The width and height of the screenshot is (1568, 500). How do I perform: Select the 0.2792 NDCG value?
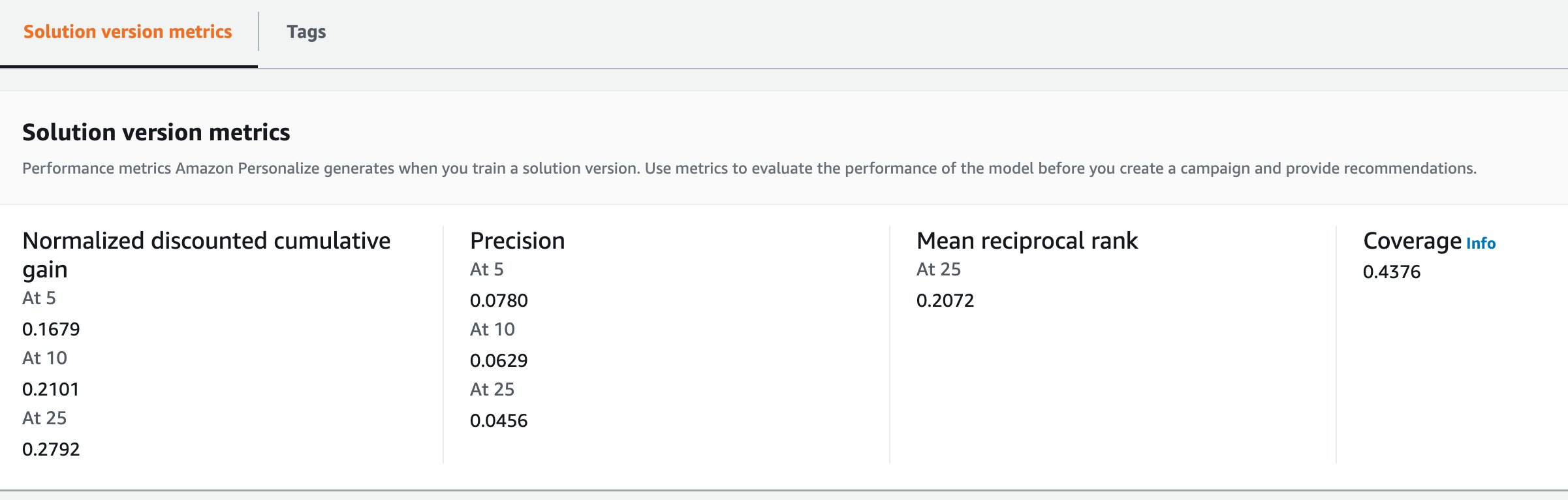51,449
